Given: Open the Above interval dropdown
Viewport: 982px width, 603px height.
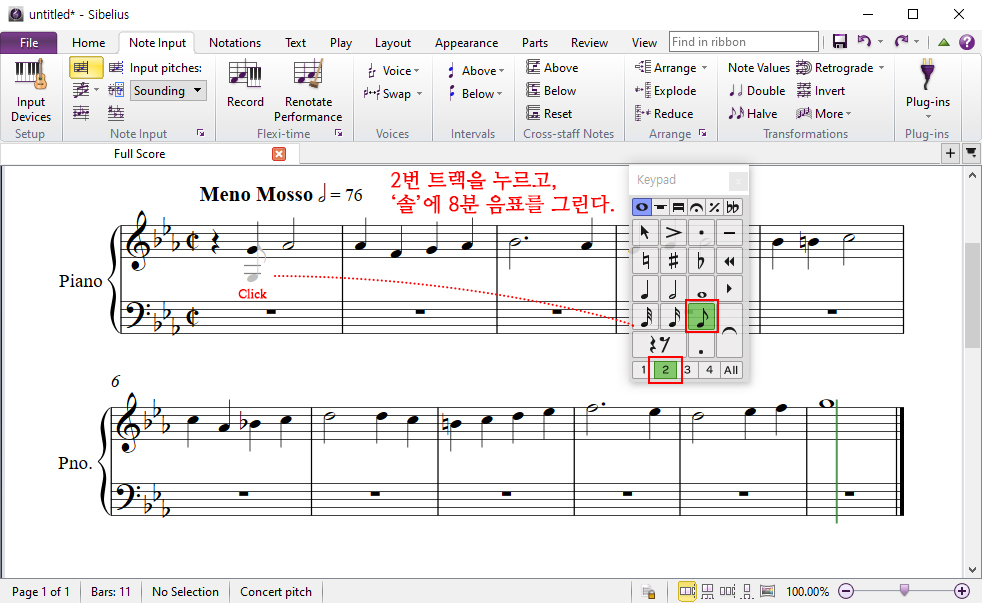Looking at the screenshot, I should pos(475,71).
